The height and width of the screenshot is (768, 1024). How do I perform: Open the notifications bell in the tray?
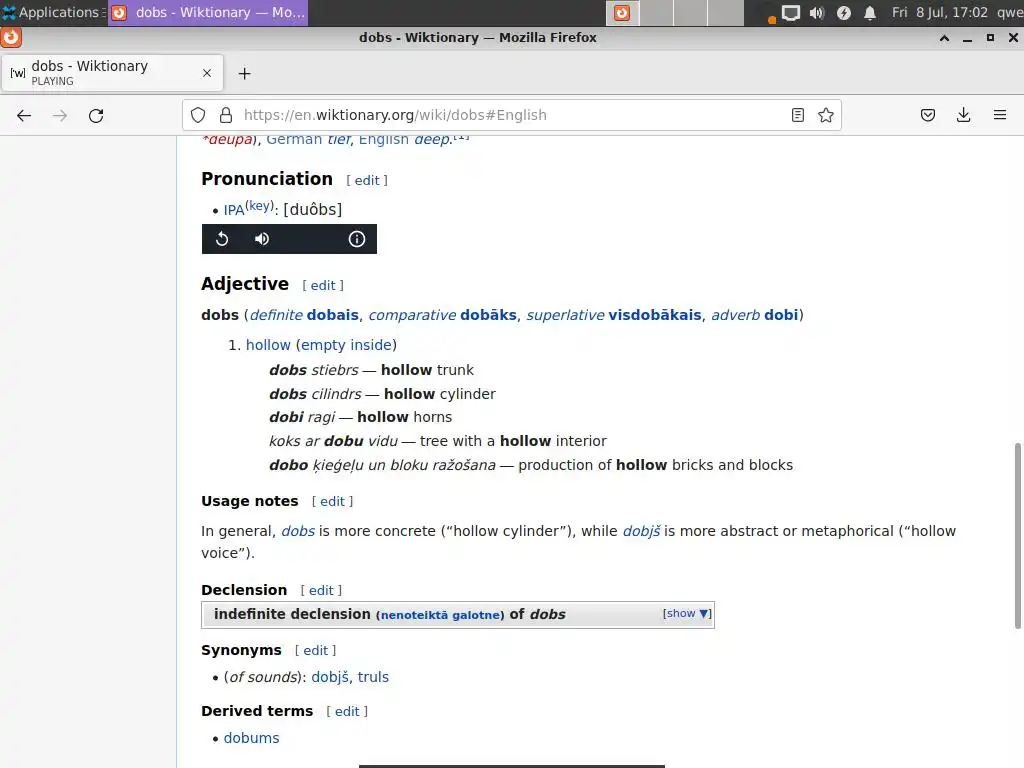pos(870,13)
